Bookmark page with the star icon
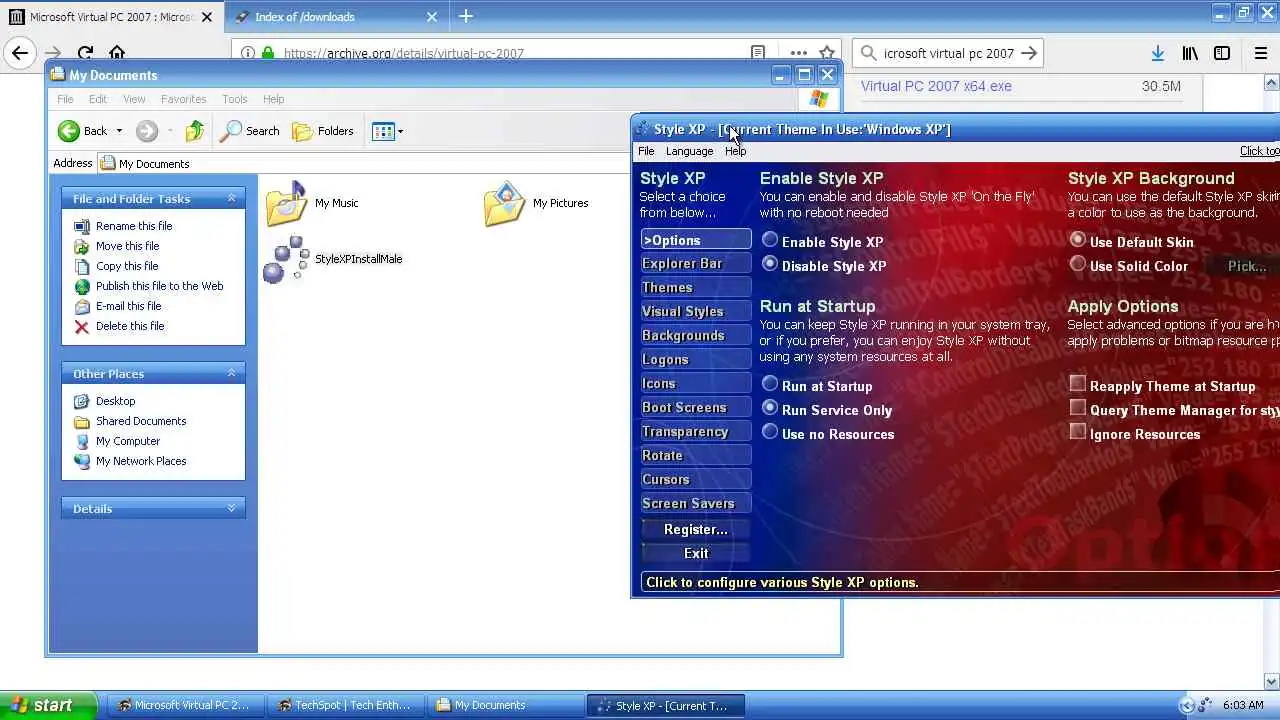Viewport: 1280px width, 720px height. [x=827, y=53]
